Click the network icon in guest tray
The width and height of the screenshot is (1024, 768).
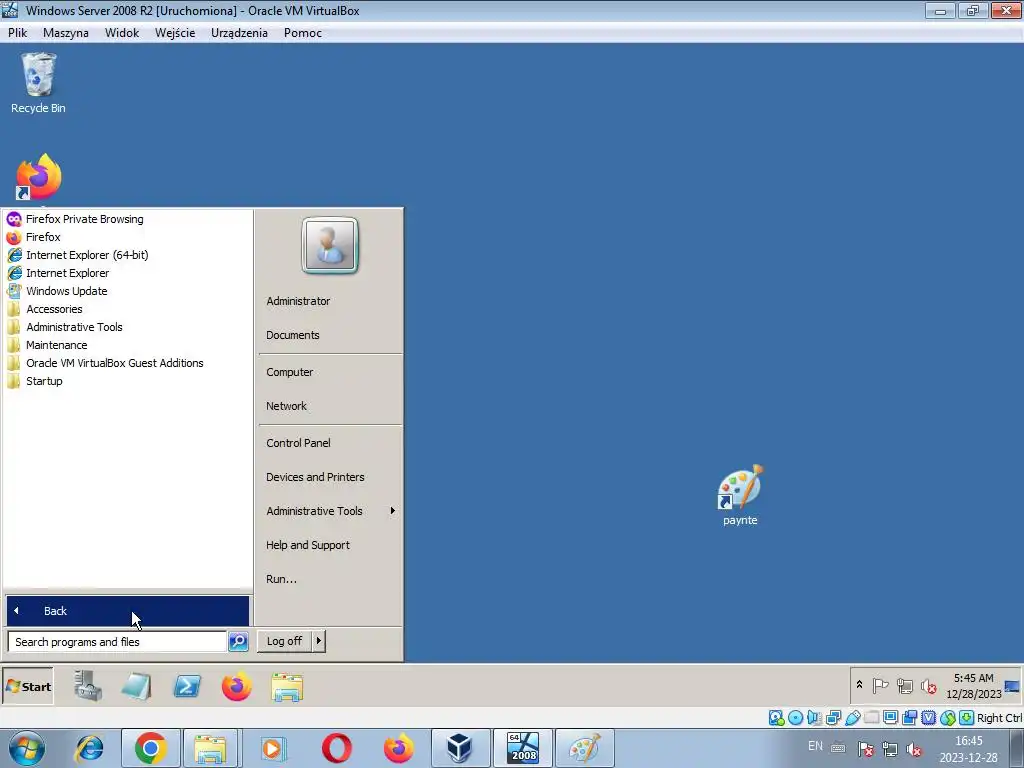pyautogui.click(x=904, y=686)
